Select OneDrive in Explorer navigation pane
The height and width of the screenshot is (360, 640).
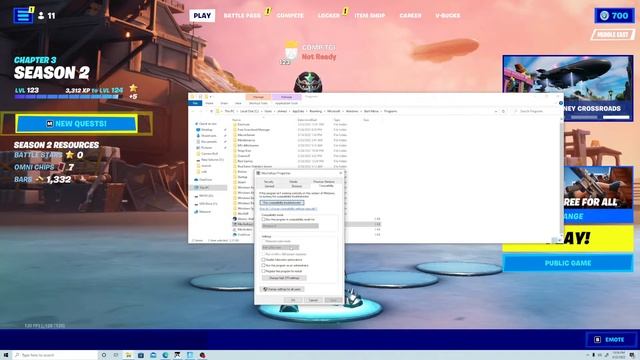coord(203,180)
